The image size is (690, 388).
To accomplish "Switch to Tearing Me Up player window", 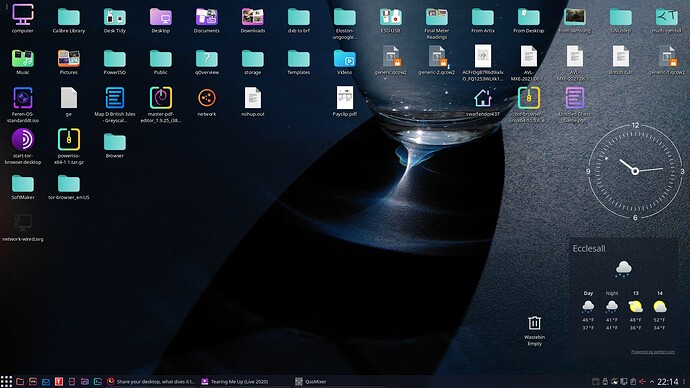I will click(235, 381).
